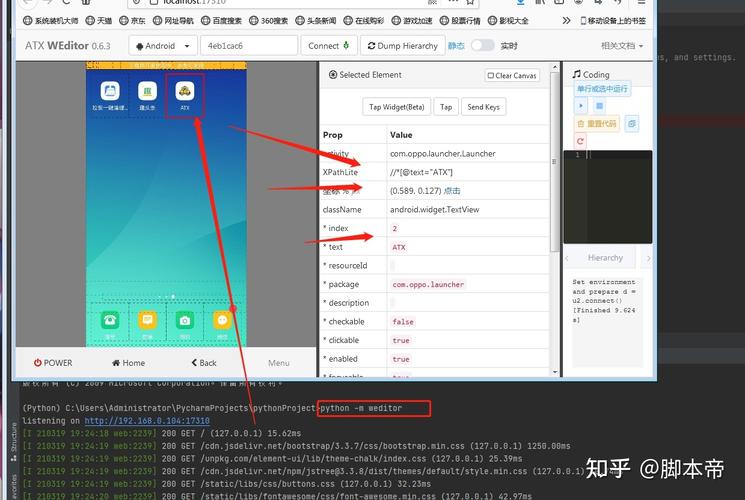Open the 百度搜索 bookmark
The height and width of the screenshot is (500, 745).
coord(221,20)
